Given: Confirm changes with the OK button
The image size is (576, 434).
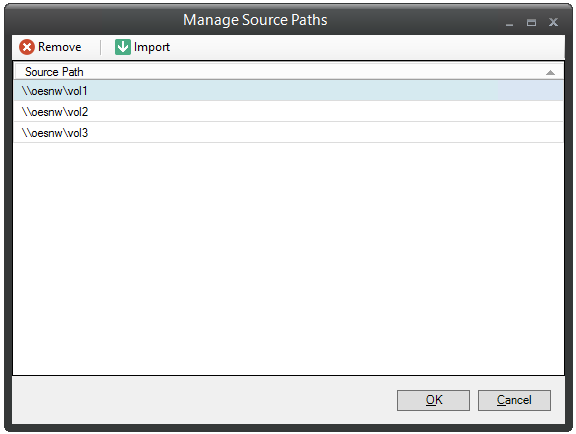Looking at the screenshot, I should point(433,400).
